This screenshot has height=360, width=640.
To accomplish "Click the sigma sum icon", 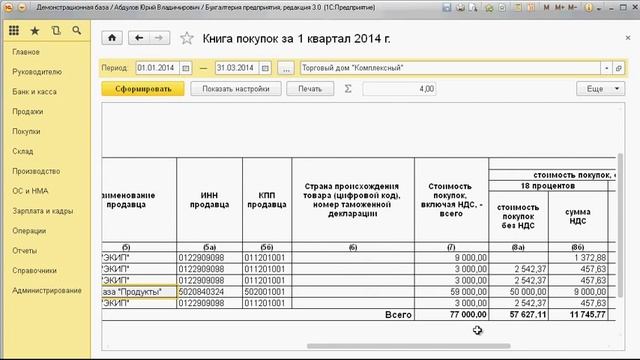I will click(348, 89).
